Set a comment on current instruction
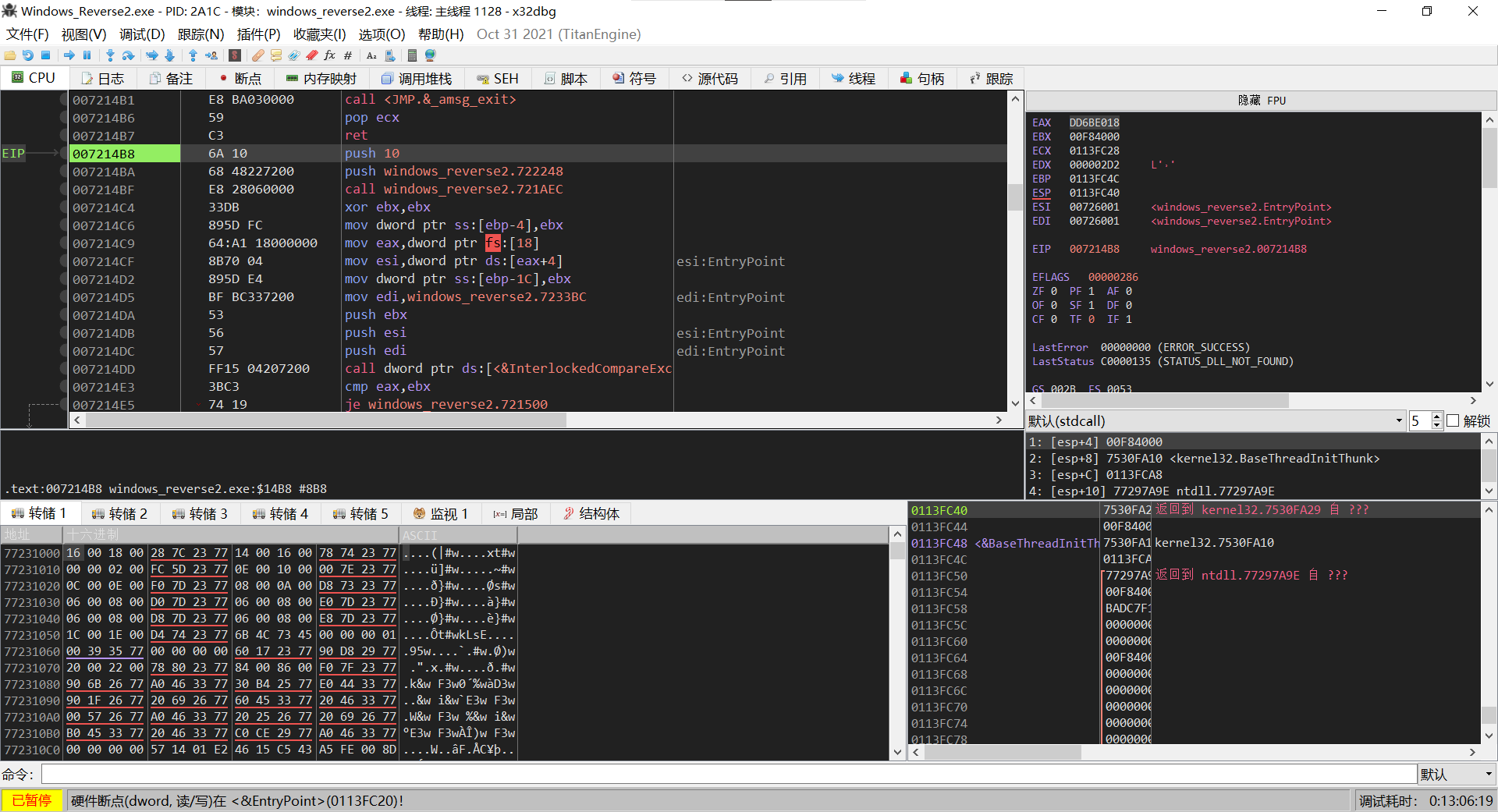The image size is (1498, 812). [x=276, y=55]
